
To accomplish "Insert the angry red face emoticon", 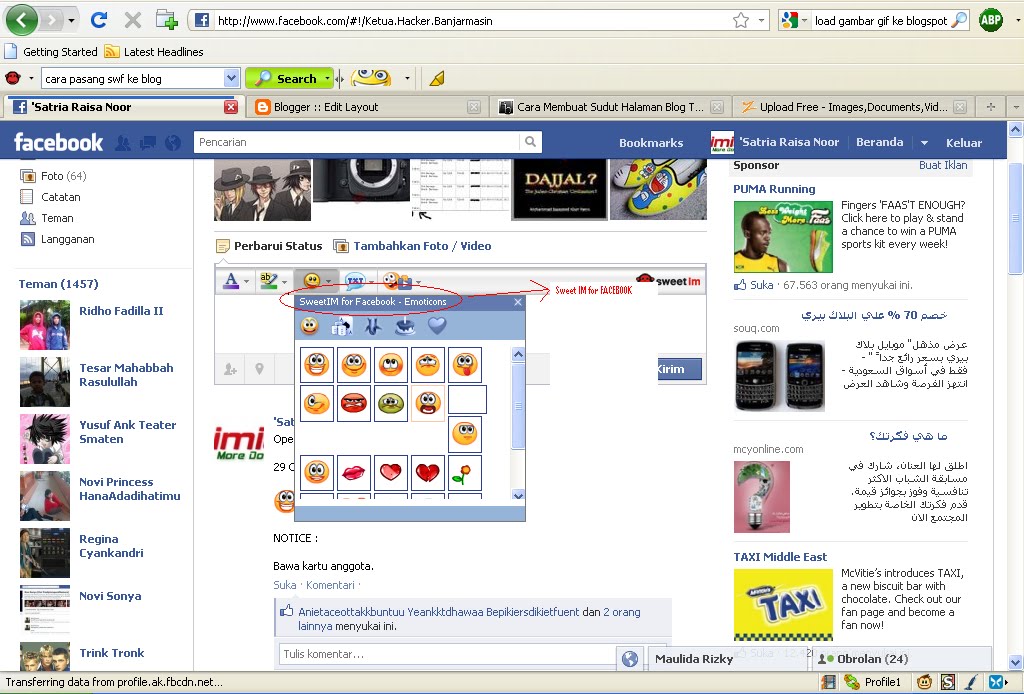I will coord(354,403).
